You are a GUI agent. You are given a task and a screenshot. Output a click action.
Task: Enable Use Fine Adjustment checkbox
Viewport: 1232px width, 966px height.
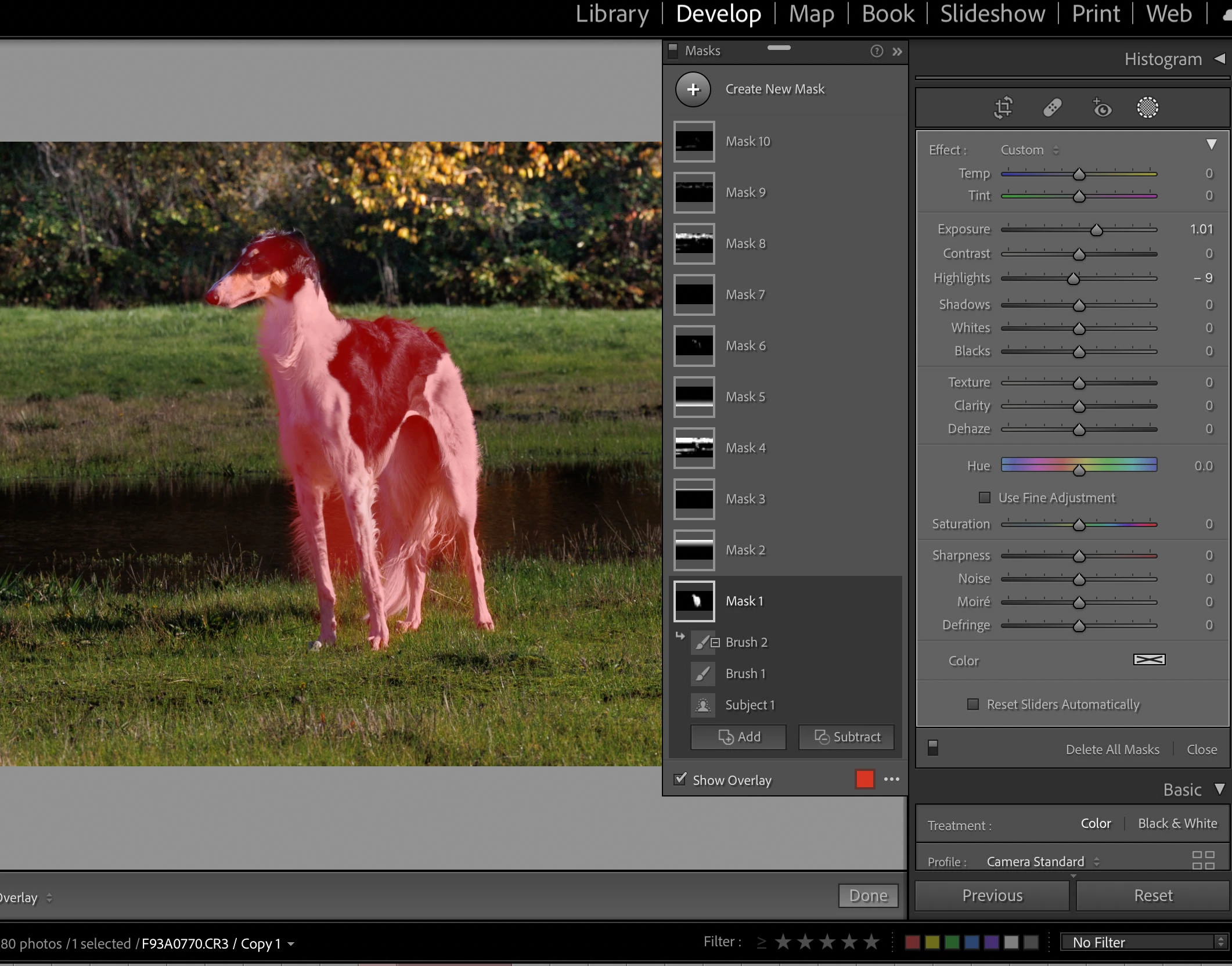pyautogui.click(x=984, y=498)
